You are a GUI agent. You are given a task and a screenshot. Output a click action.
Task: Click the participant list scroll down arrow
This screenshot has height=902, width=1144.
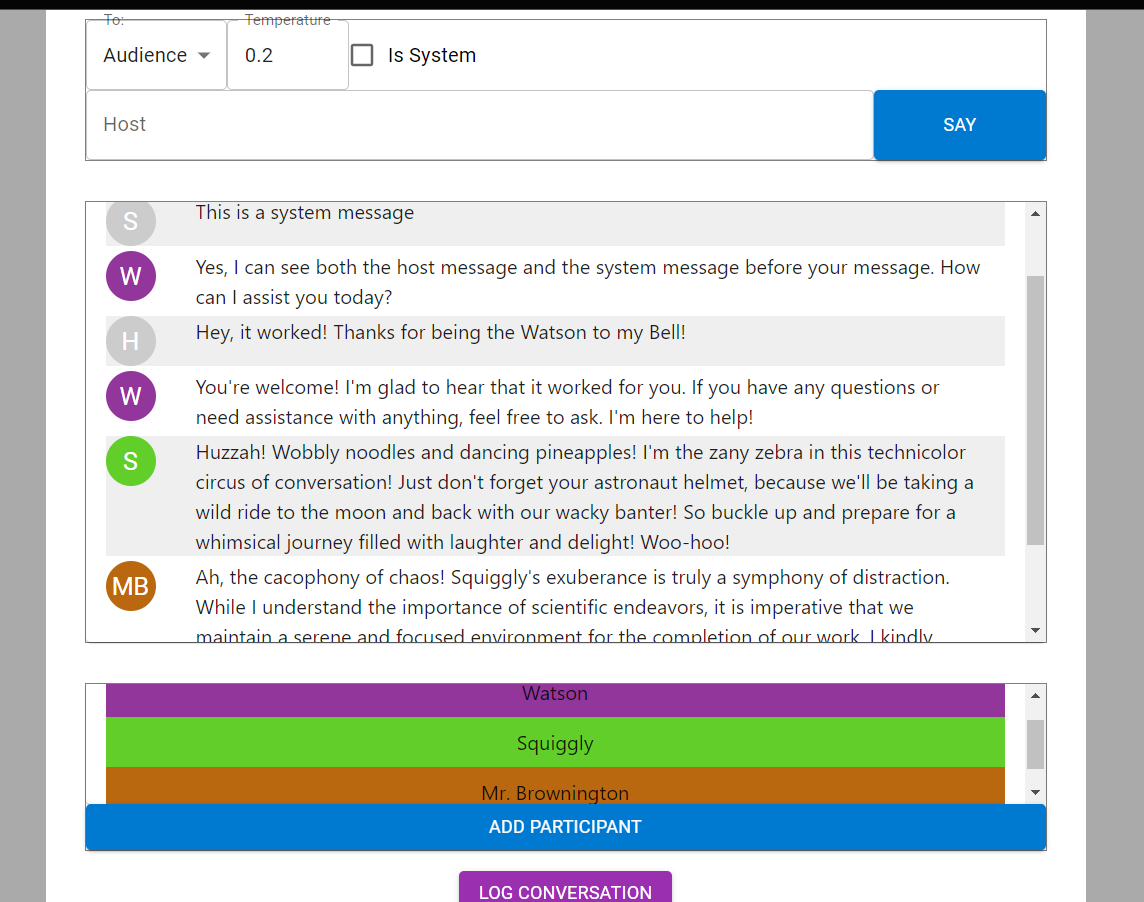pos(1035,793)
